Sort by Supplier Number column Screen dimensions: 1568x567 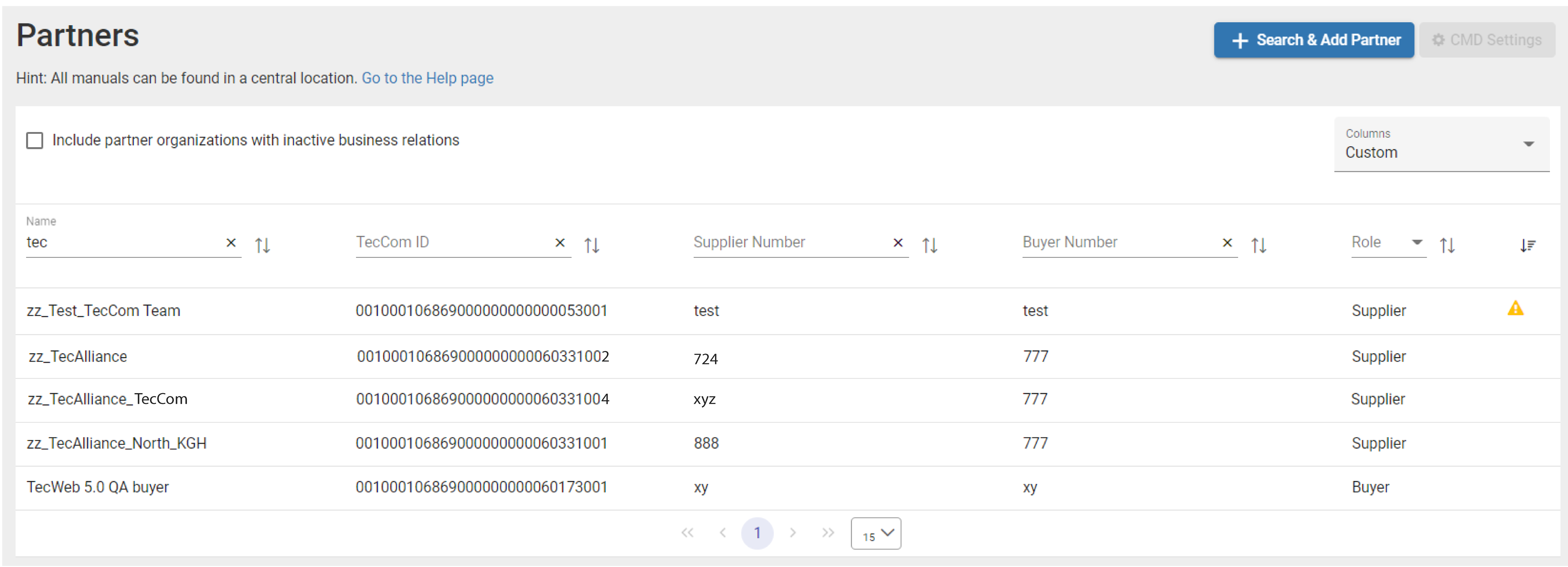pyautogui.click(x=930, y=245)
